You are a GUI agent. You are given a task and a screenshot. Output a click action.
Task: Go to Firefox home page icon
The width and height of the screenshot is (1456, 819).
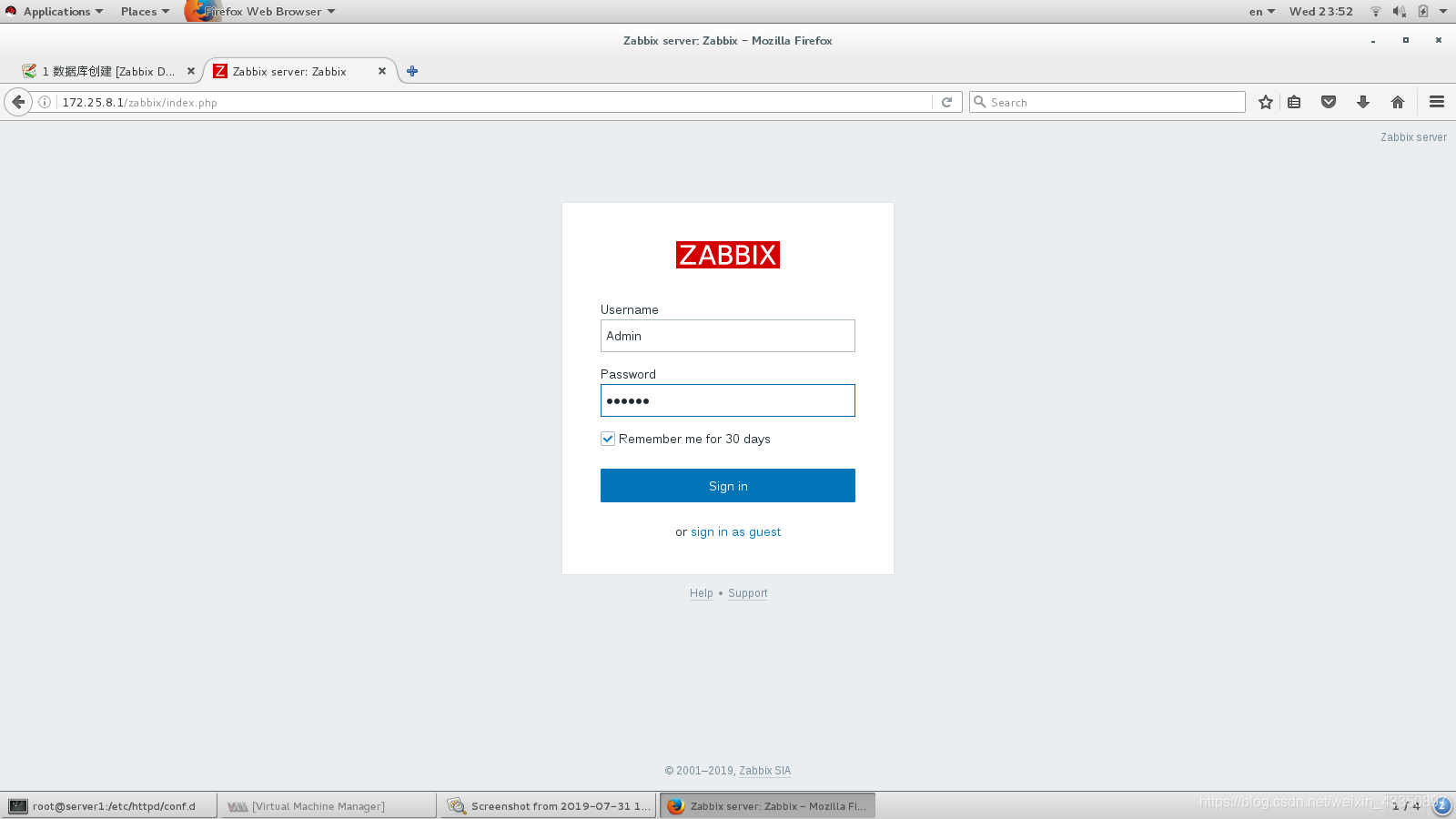[x=1398, y=102]
